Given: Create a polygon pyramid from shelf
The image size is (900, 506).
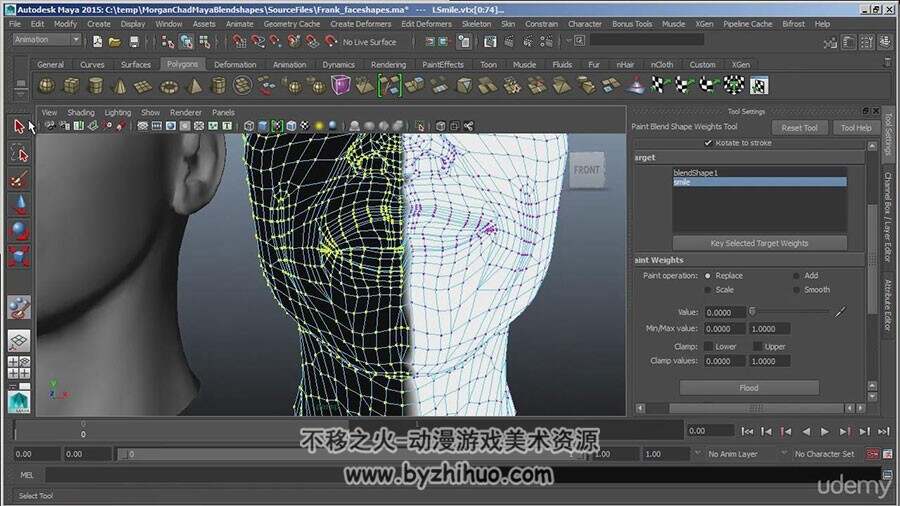Looking at the screenshot, I should tap(195, 86).
